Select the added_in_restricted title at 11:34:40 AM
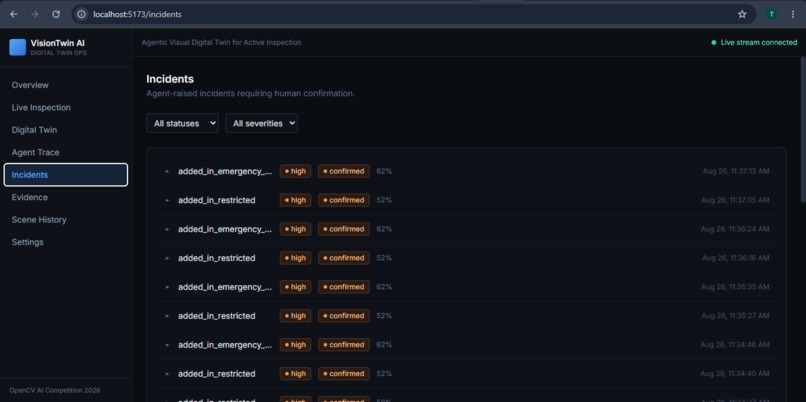The height and width of the screenshot is (402, 806). pyautogui.click(x=216, y=374)
